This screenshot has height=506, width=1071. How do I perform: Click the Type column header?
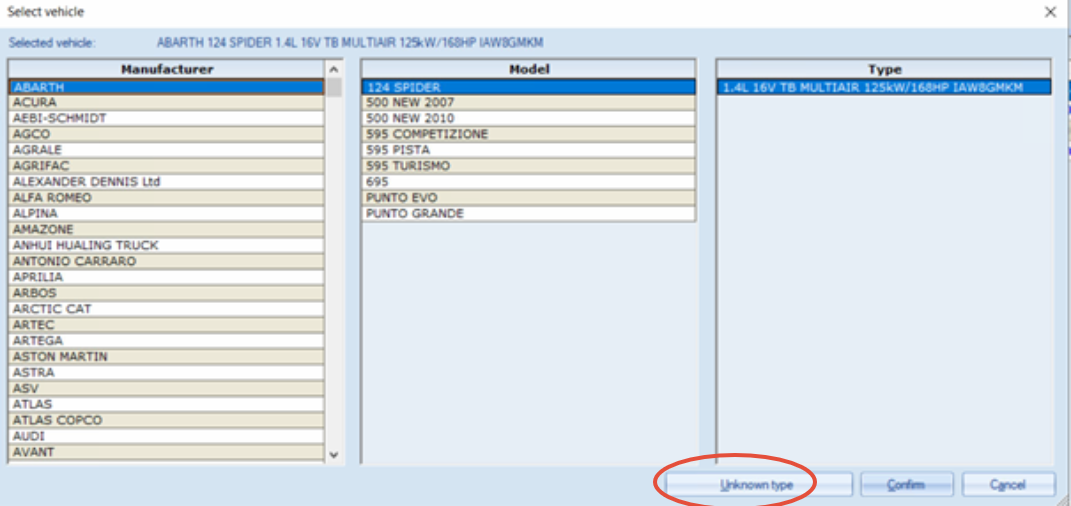(x=885, y=69)
